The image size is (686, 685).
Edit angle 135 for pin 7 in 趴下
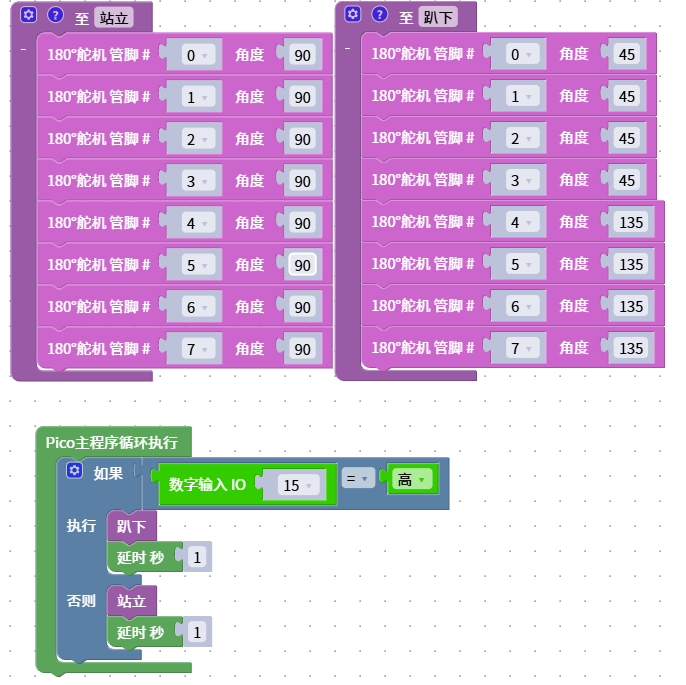pos(631,348)
